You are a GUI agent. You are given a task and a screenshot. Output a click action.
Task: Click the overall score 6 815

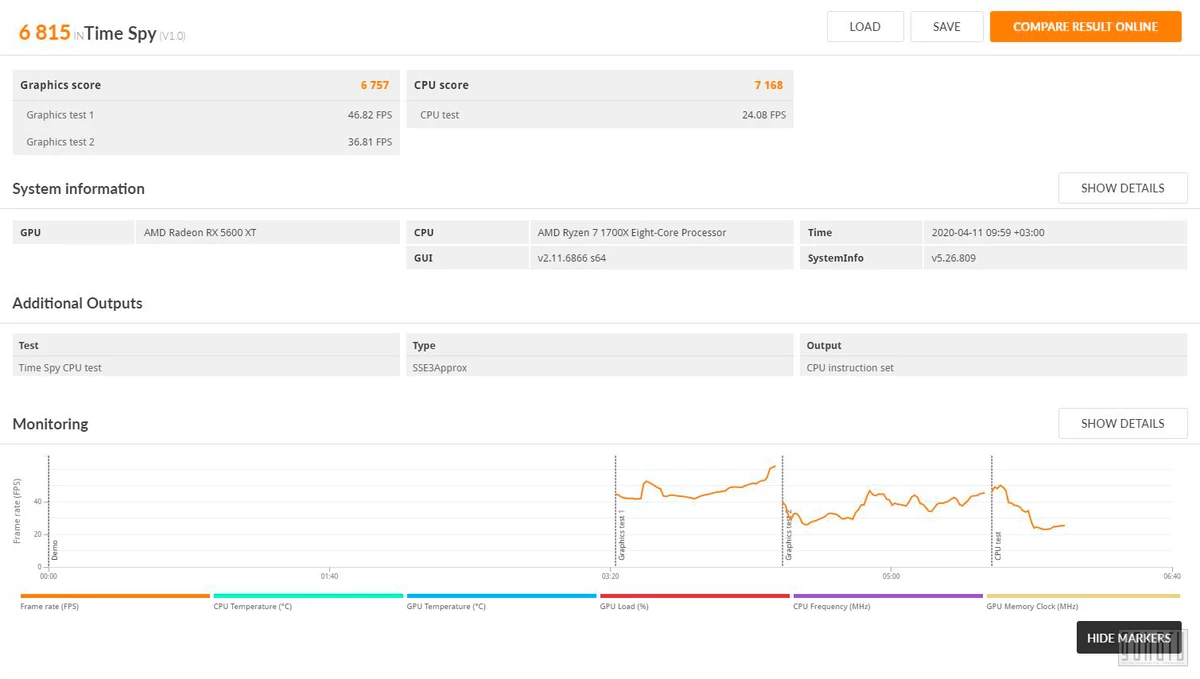[45, 32]
